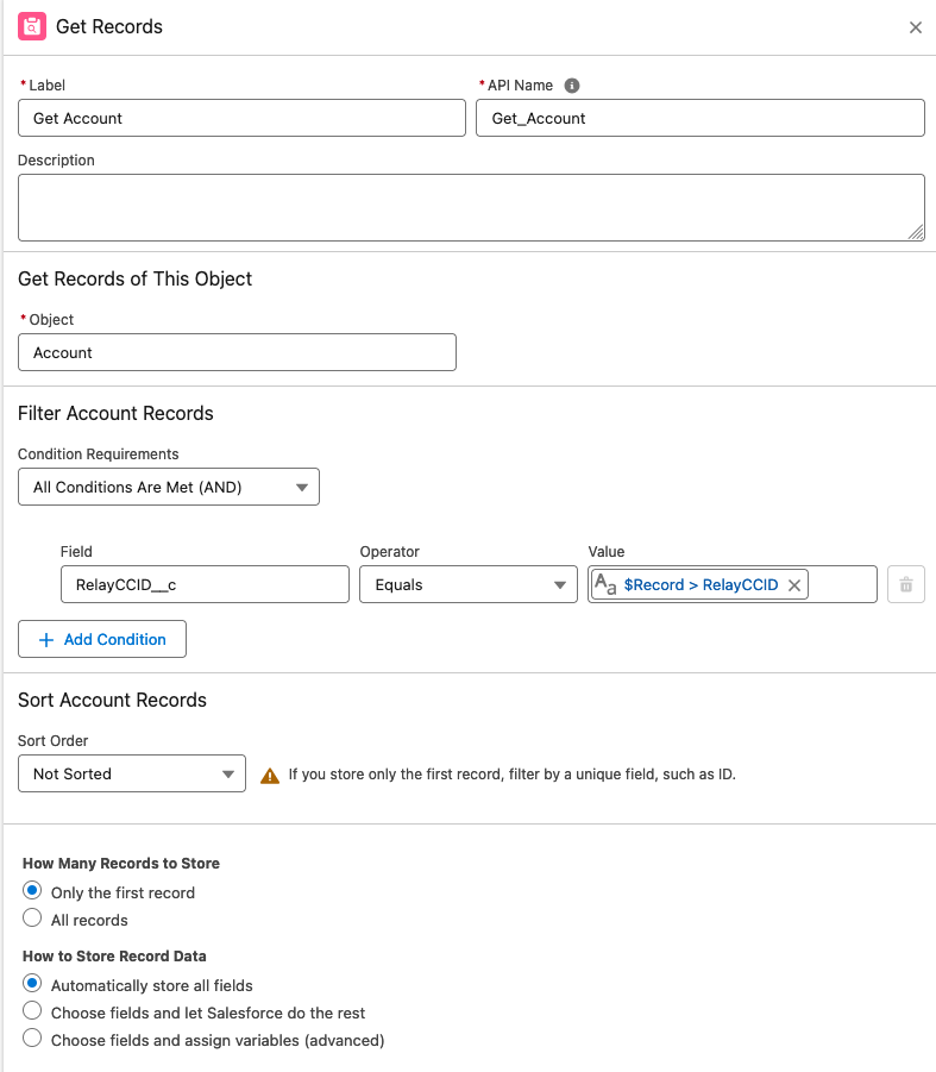Click the How to Store Record Data label
The height and width of the screenshot is (1072, 936).
click(x=114, y=956)
